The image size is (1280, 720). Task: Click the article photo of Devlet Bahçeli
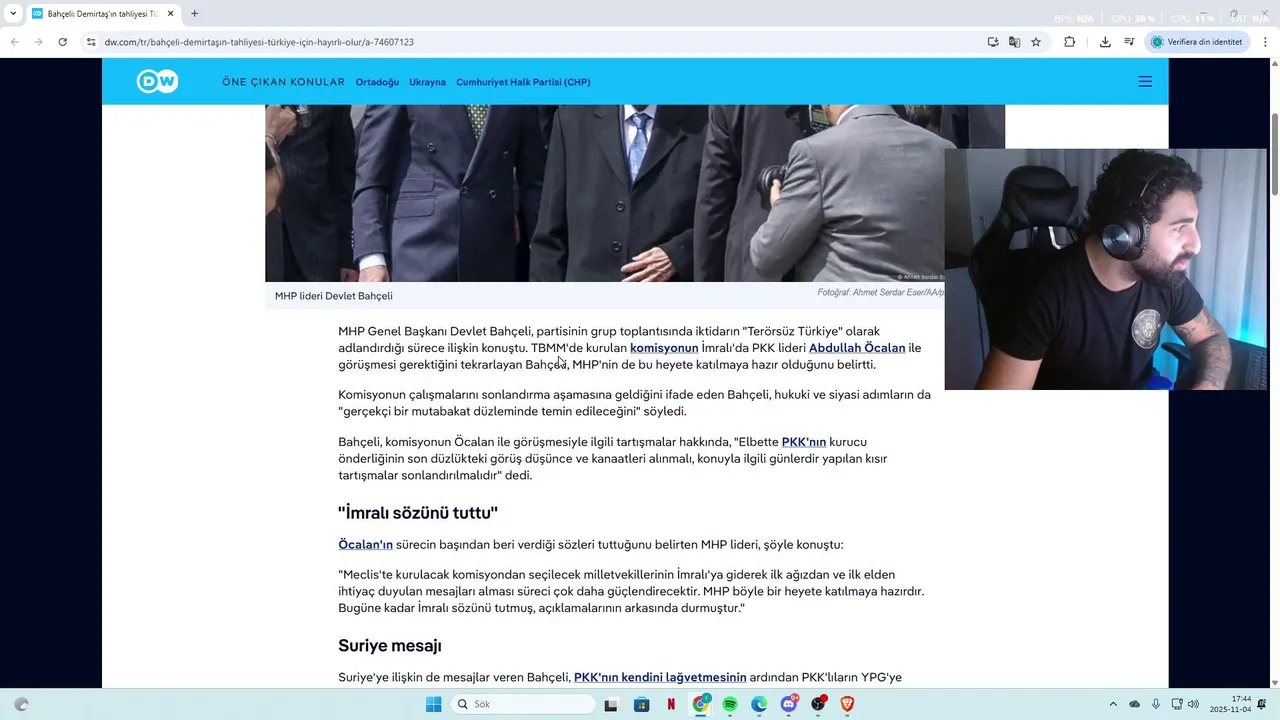604,193
